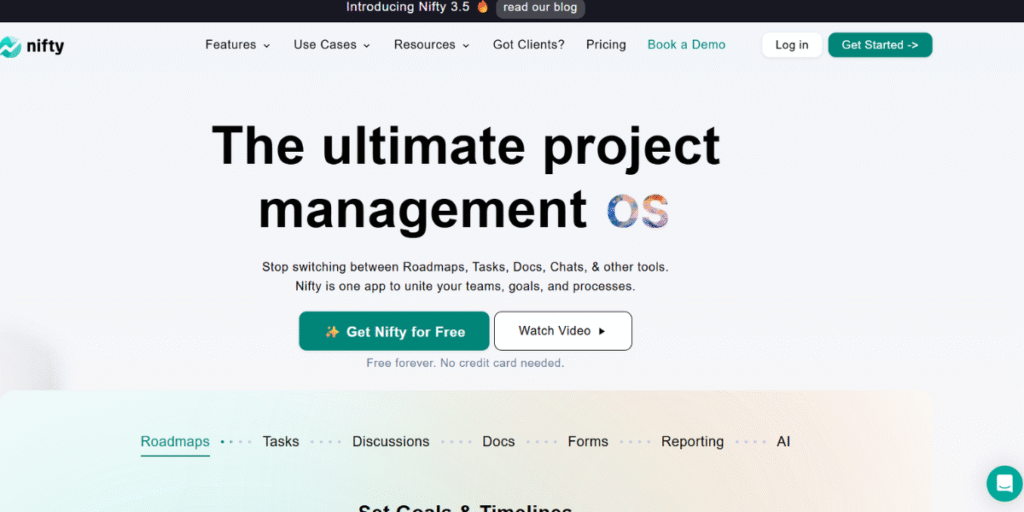Image resolution: width=1024 pixels, height=512 pixels.
Task: Click the fire emoji beside Nifty 3.5
Action: [483, 7]
